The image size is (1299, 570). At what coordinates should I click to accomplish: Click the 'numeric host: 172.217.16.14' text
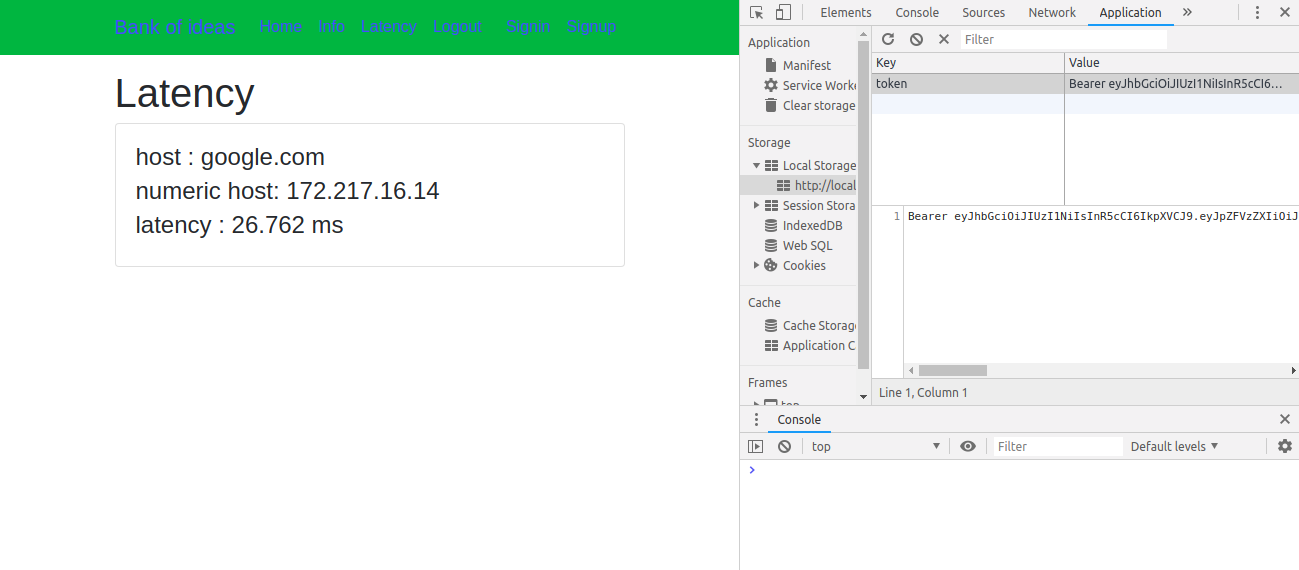pos(288,191)
